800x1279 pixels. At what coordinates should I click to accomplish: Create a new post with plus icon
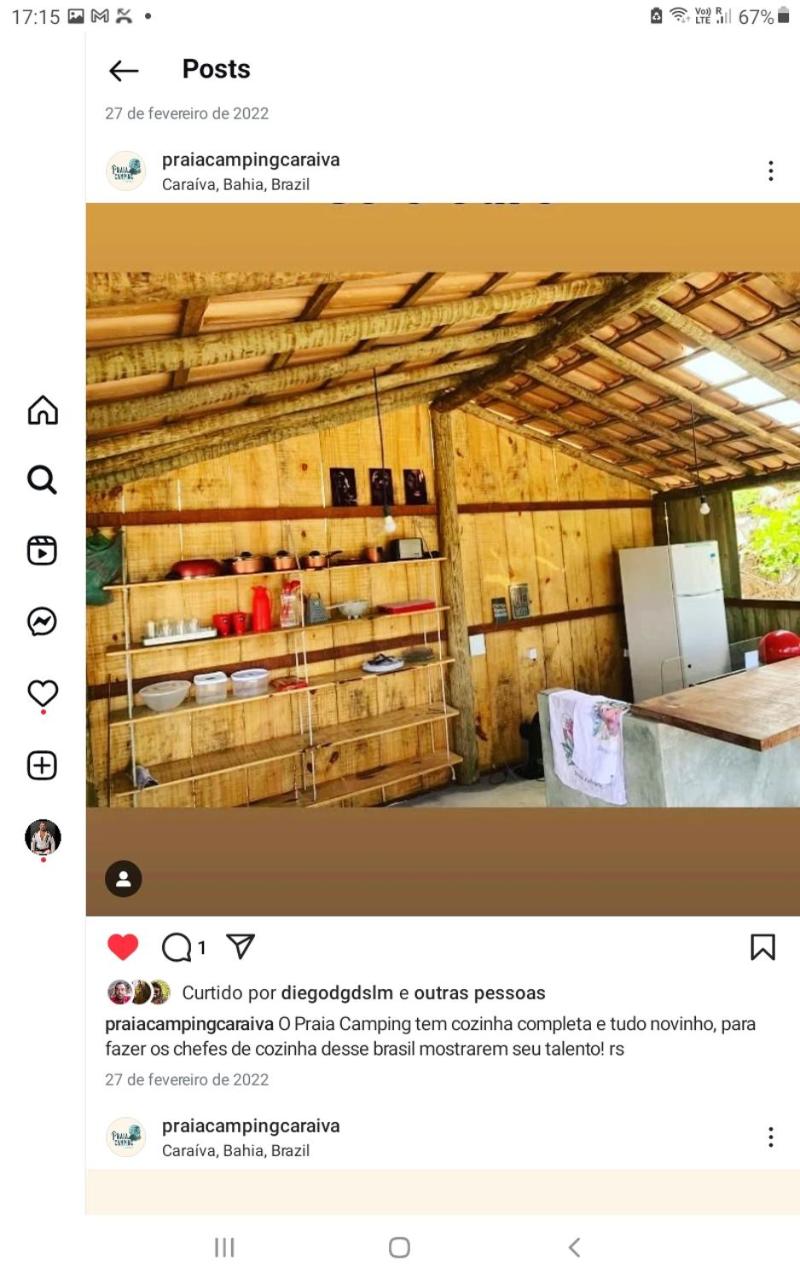click(42, 766)
